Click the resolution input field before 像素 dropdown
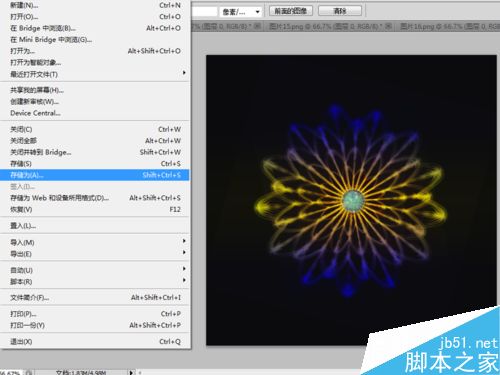Screen dimensions: 500x375 [x=204, y=12]
